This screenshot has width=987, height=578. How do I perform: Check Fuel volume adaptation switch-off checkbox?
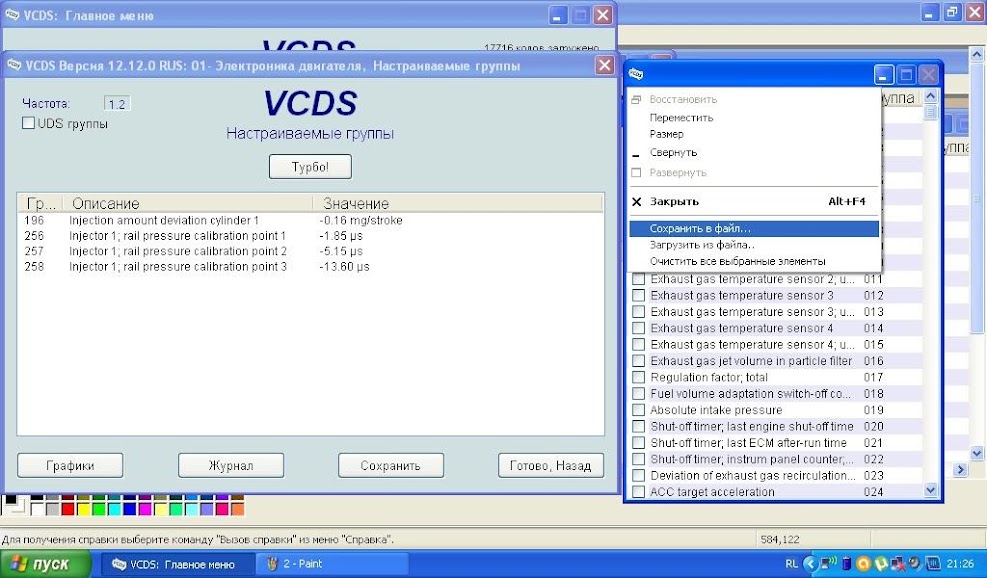point(638,394)
